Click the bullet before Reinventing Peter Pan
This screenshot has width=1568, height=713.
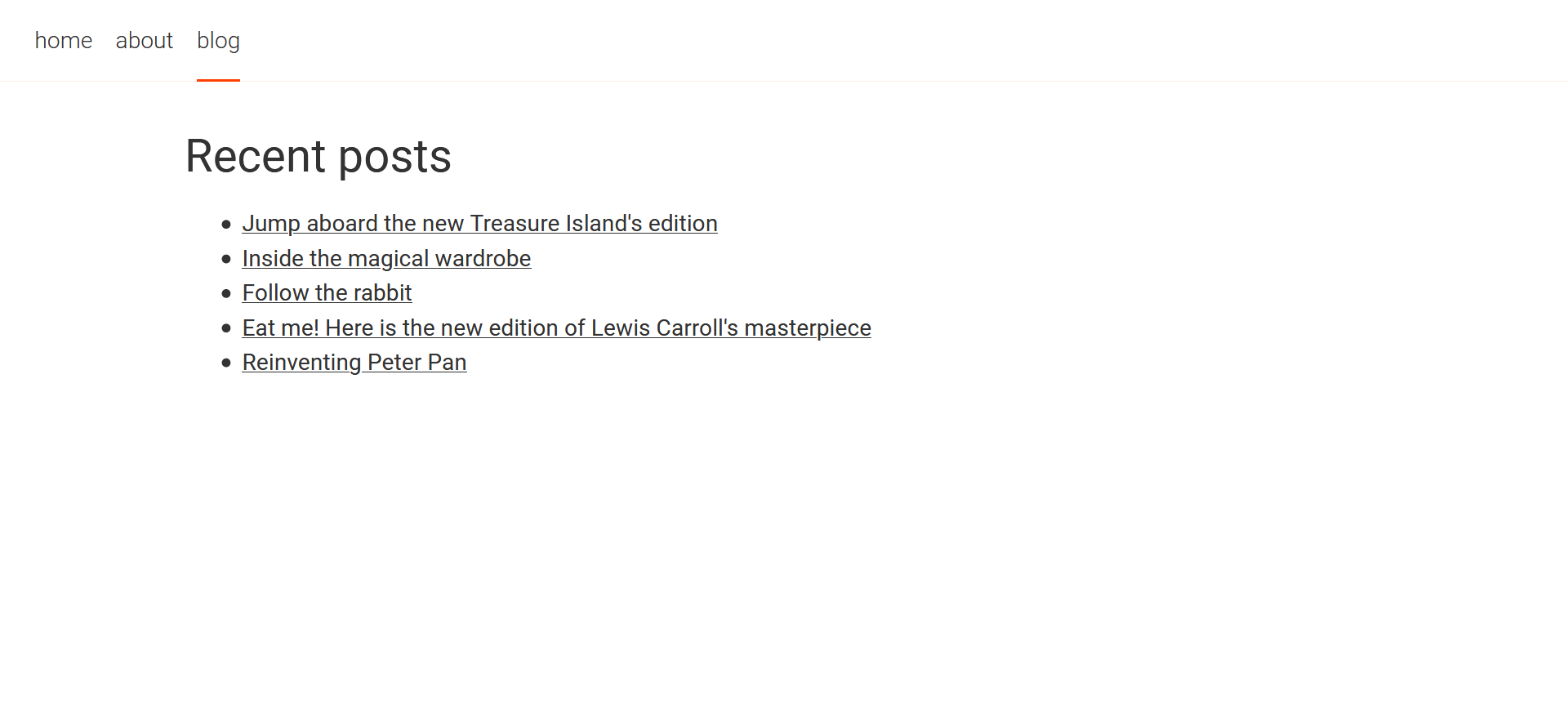coord(226,363)
